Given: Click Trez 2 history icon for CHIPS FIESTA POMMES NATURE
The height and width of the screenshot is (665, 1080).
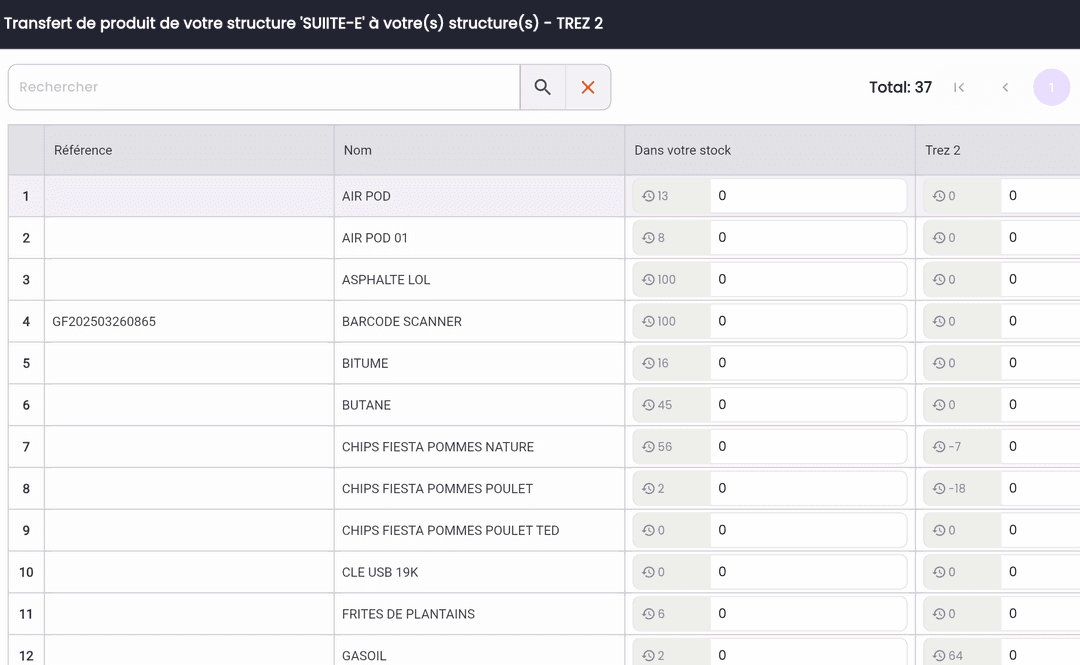Looking at the screenshot, I should click(x=938, y=447).
